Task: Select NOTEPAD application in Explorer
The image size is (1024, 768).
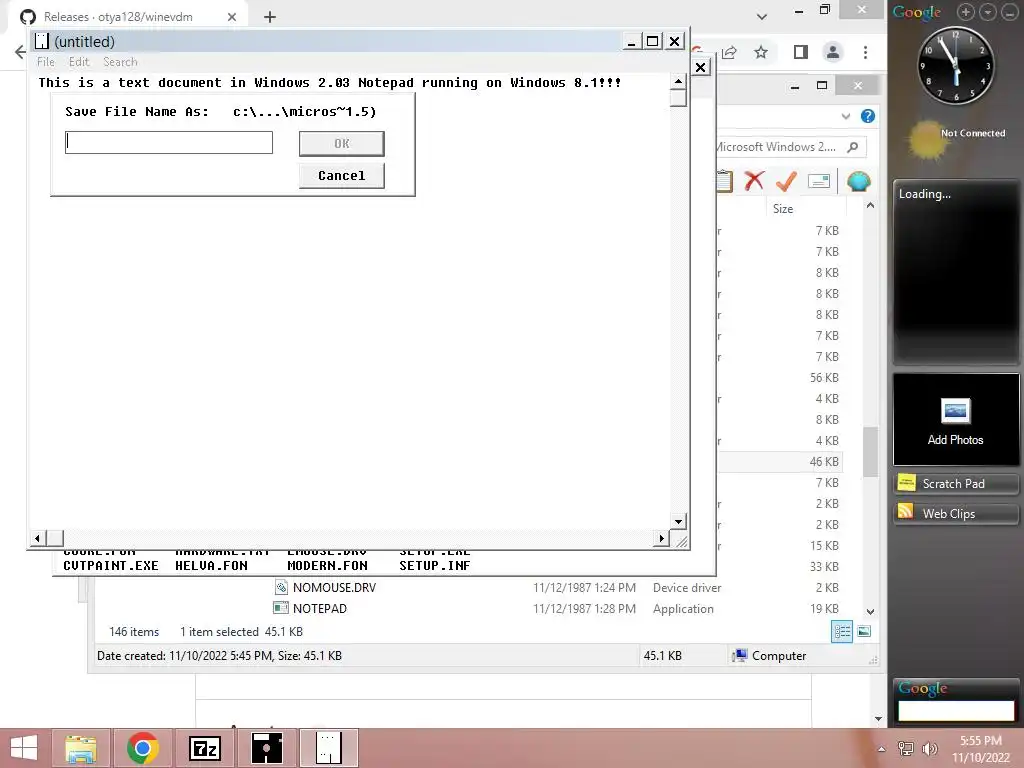Action: [x=319, y=609]
